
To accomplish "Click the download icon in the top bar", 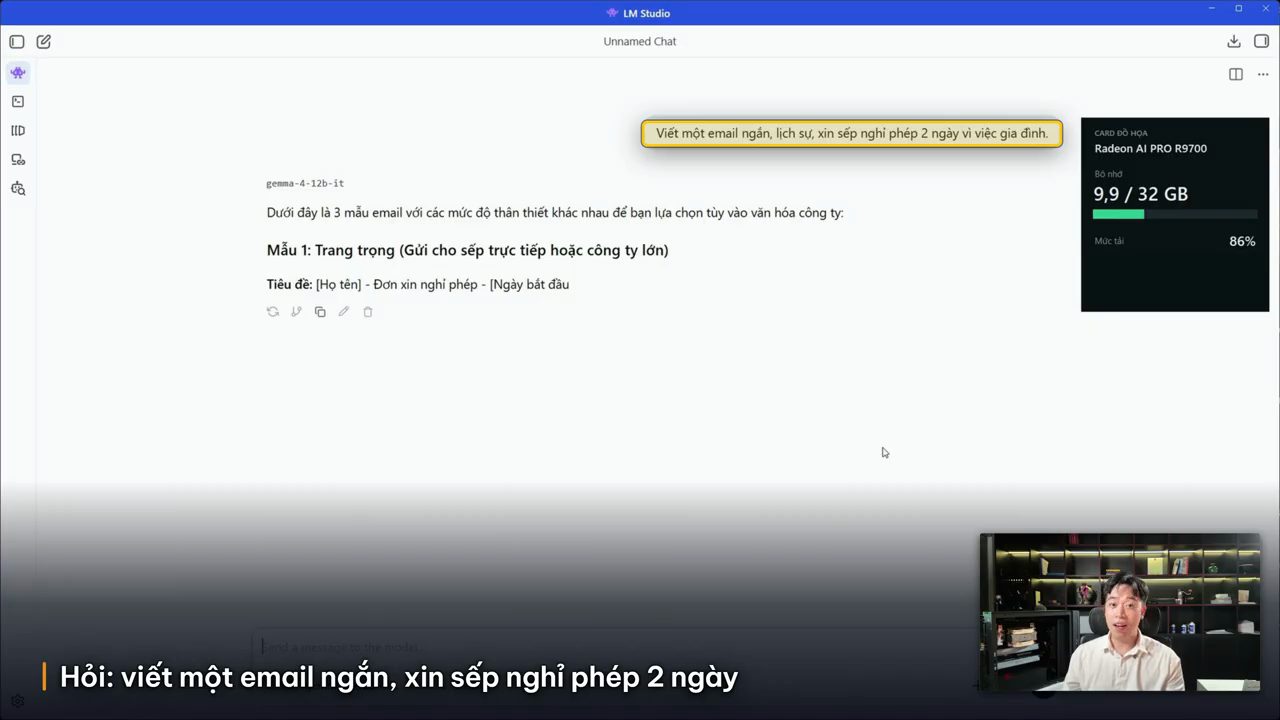I will tap(1234, 42).
